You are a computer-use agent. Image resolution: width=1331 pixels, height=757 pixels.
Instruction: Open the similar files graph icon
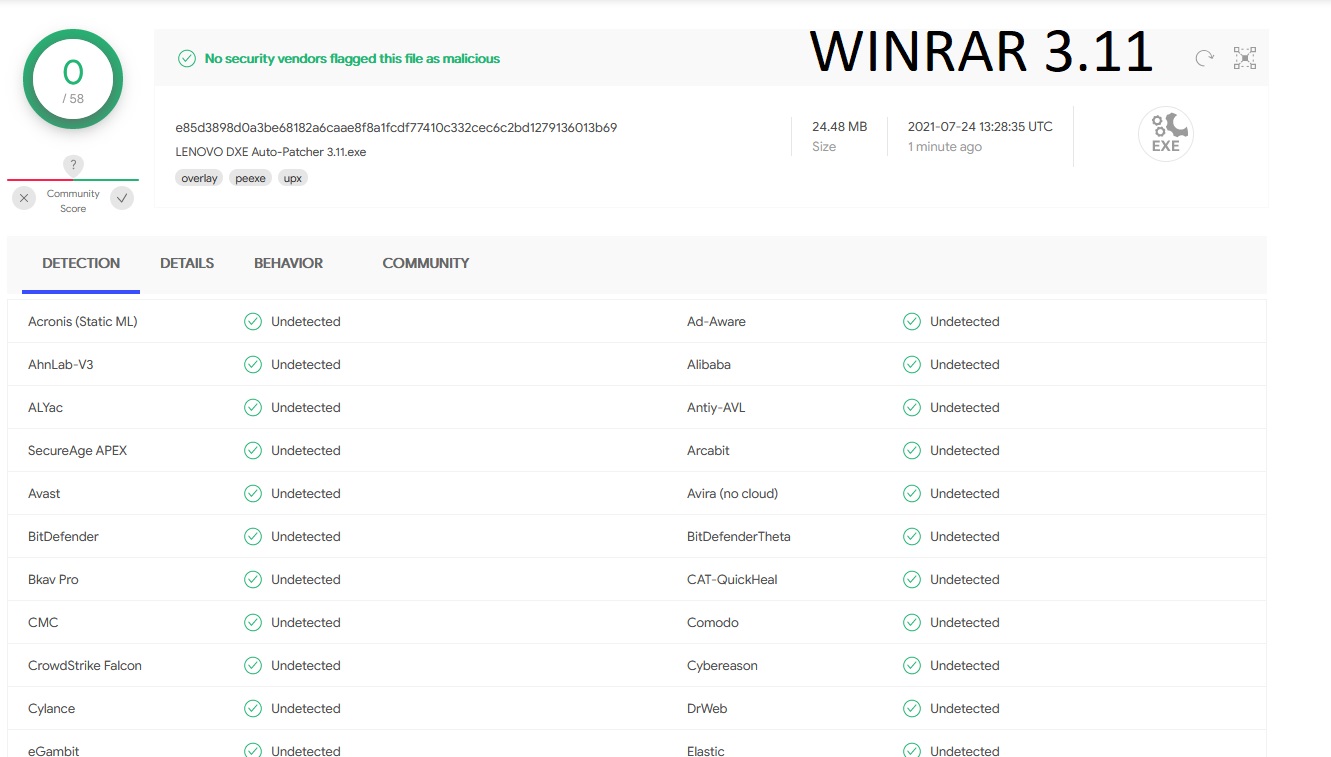[1245, 58]
